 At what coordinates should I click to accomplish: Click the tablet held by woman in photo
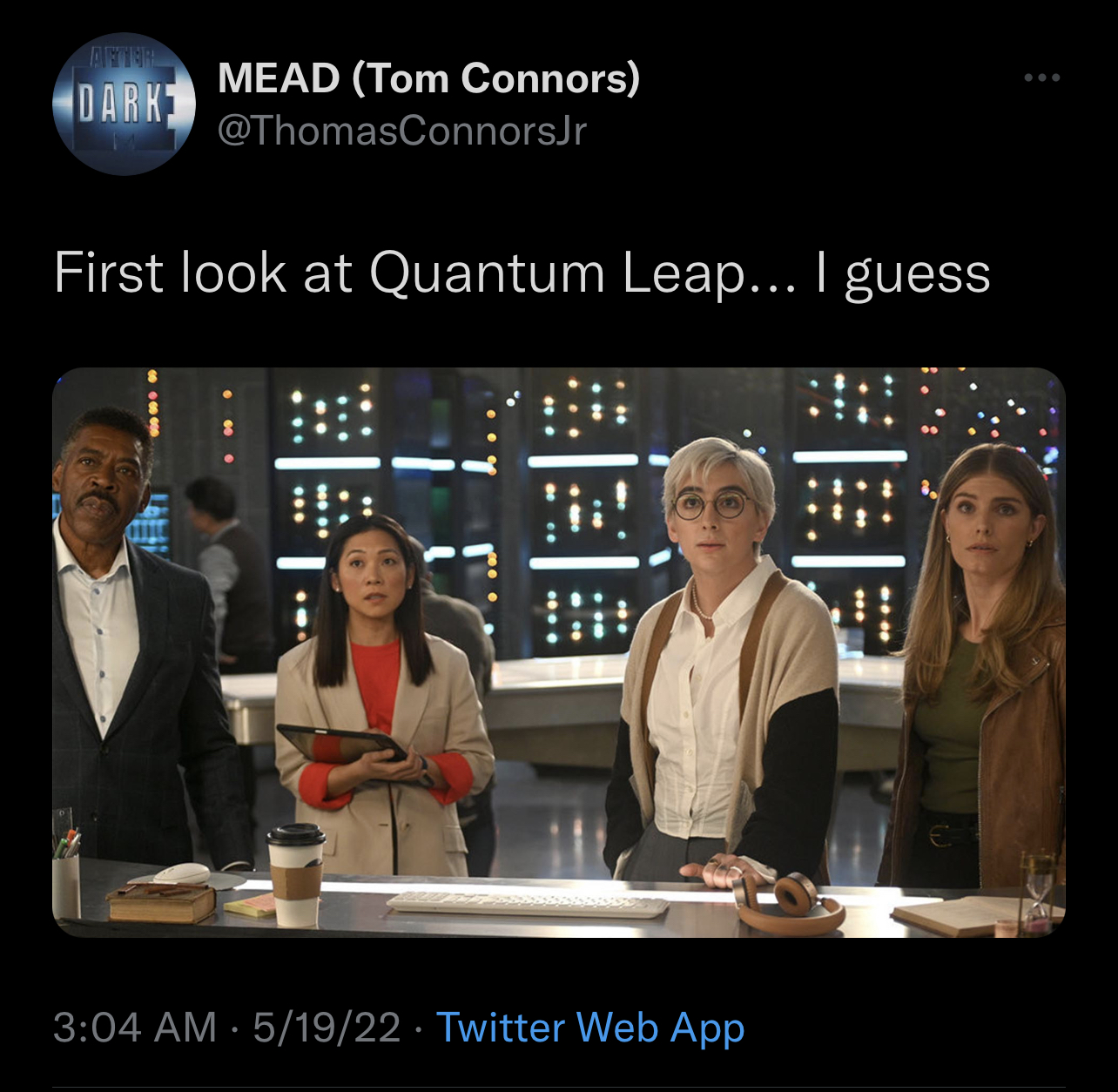(340, 743)
